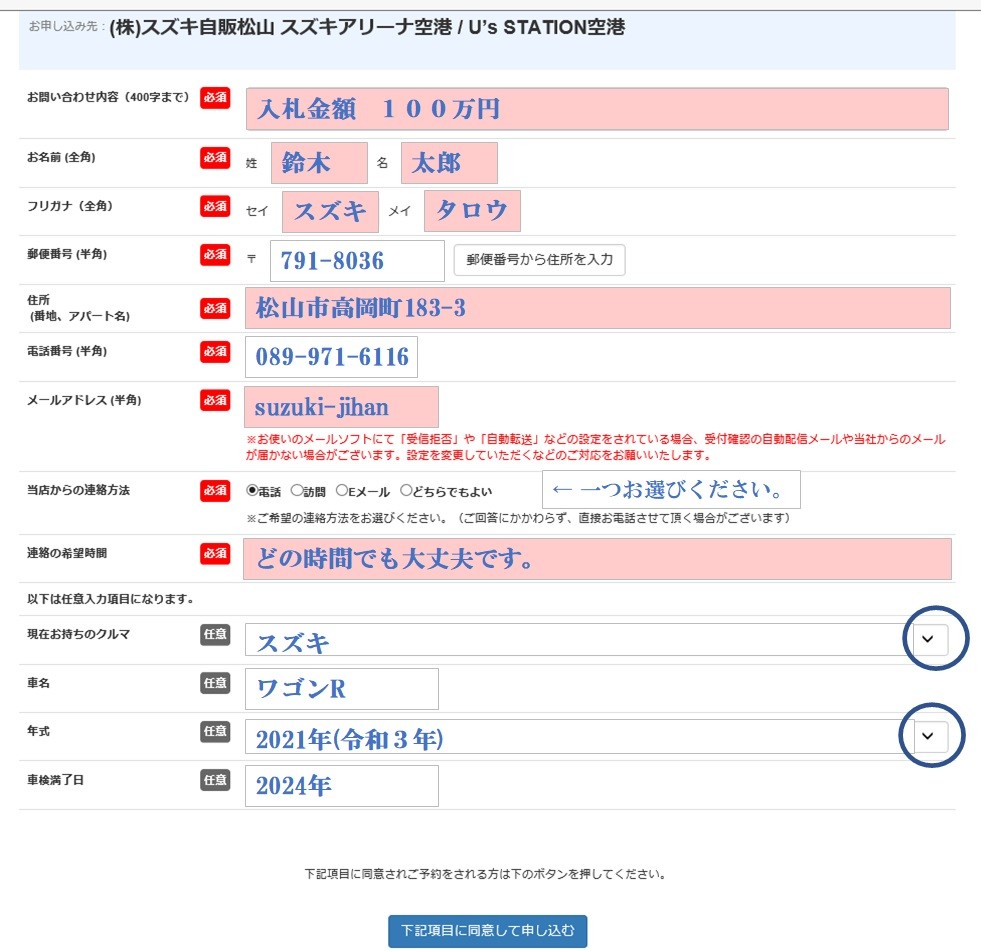Screen dimensions: 981x951
Task: Click the 必須 badge next to メールアドレス
Action: (215, 400)
